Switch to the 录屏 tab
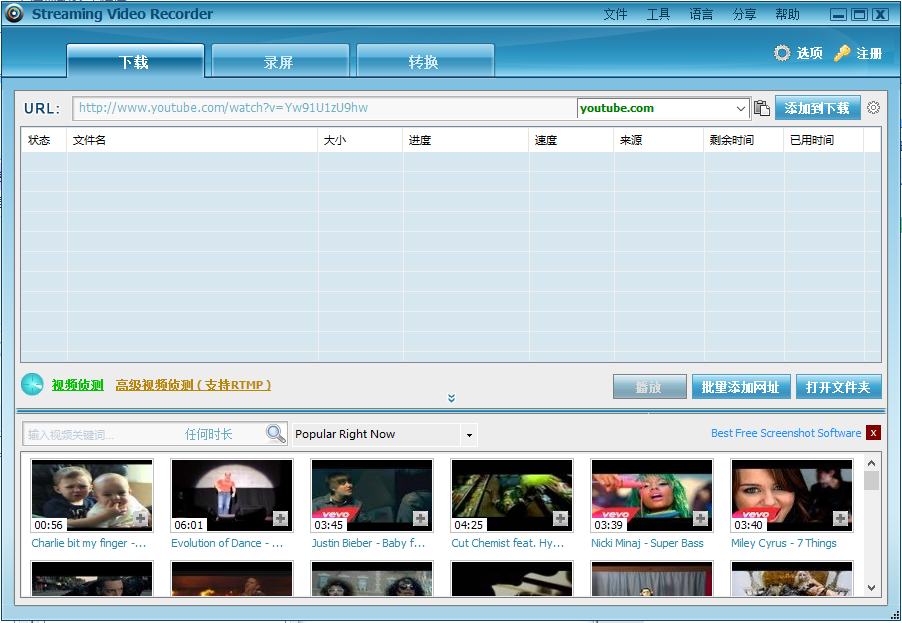 [279, 62]
